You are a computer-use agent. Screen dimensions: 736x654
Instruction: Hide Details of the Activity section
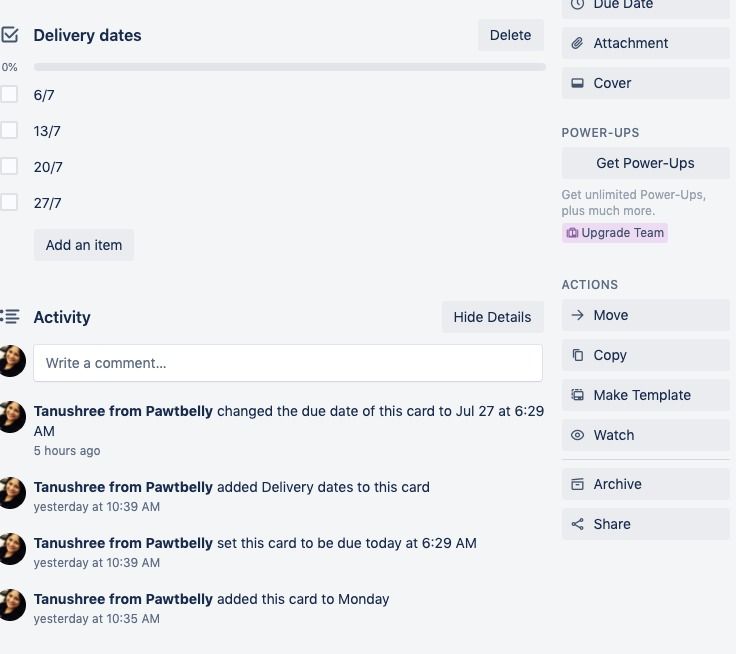click(492, 317)
